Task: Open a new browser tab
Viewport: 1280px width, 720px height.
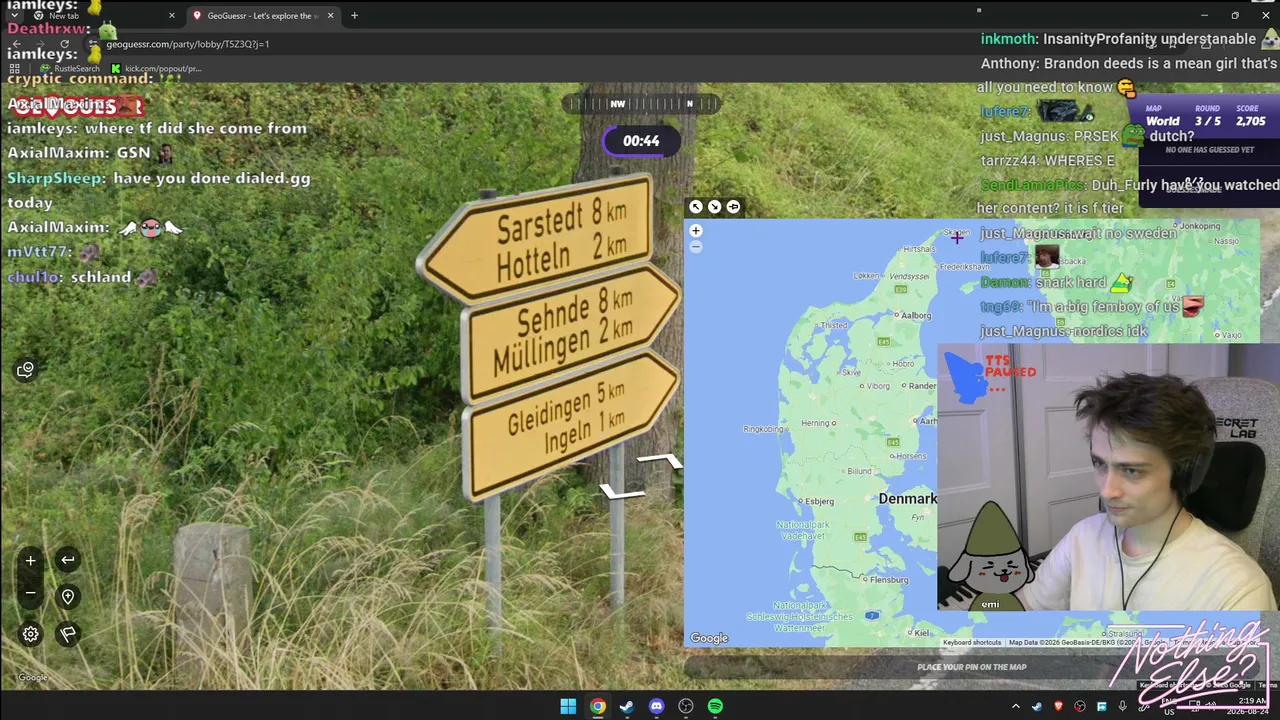Action: (x=354, y=15)
